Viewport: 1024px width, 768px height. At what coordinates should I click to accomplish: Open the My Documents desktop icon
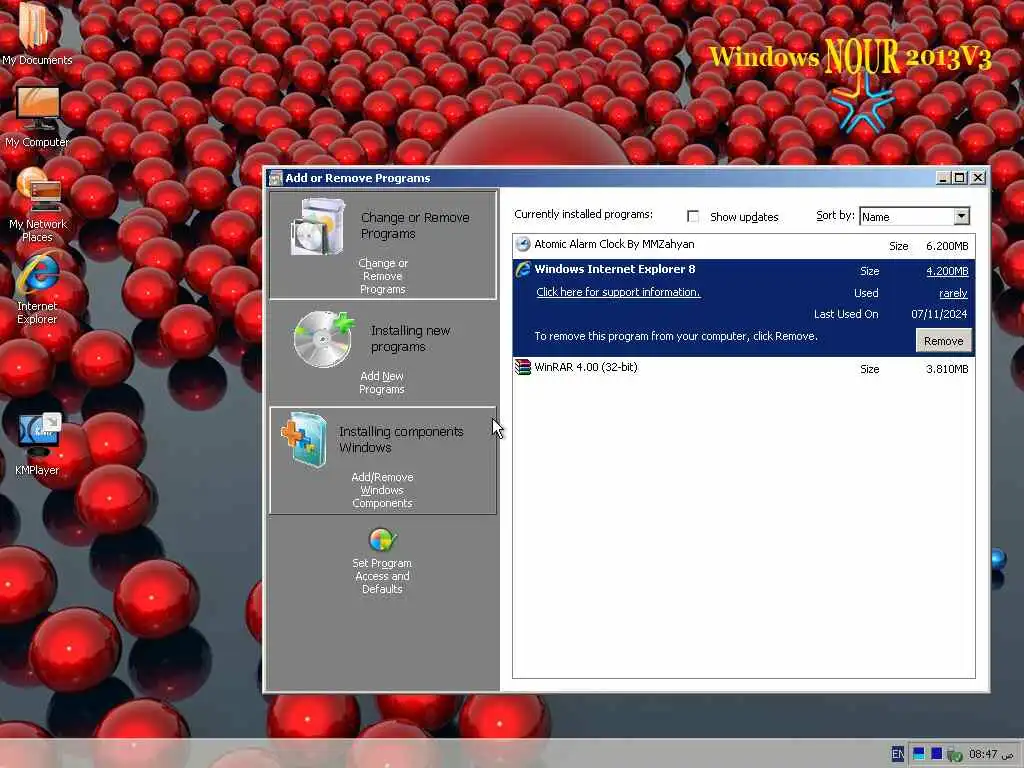pos(35,34)
